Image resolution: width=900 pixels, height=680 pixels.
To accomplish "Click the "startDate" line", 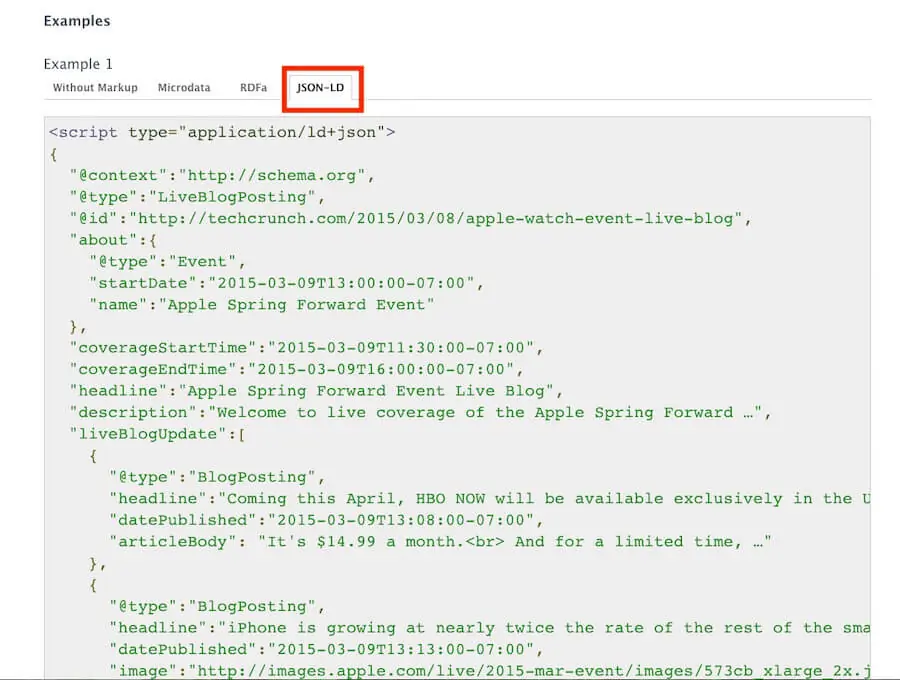I will [x=286, y=283].
